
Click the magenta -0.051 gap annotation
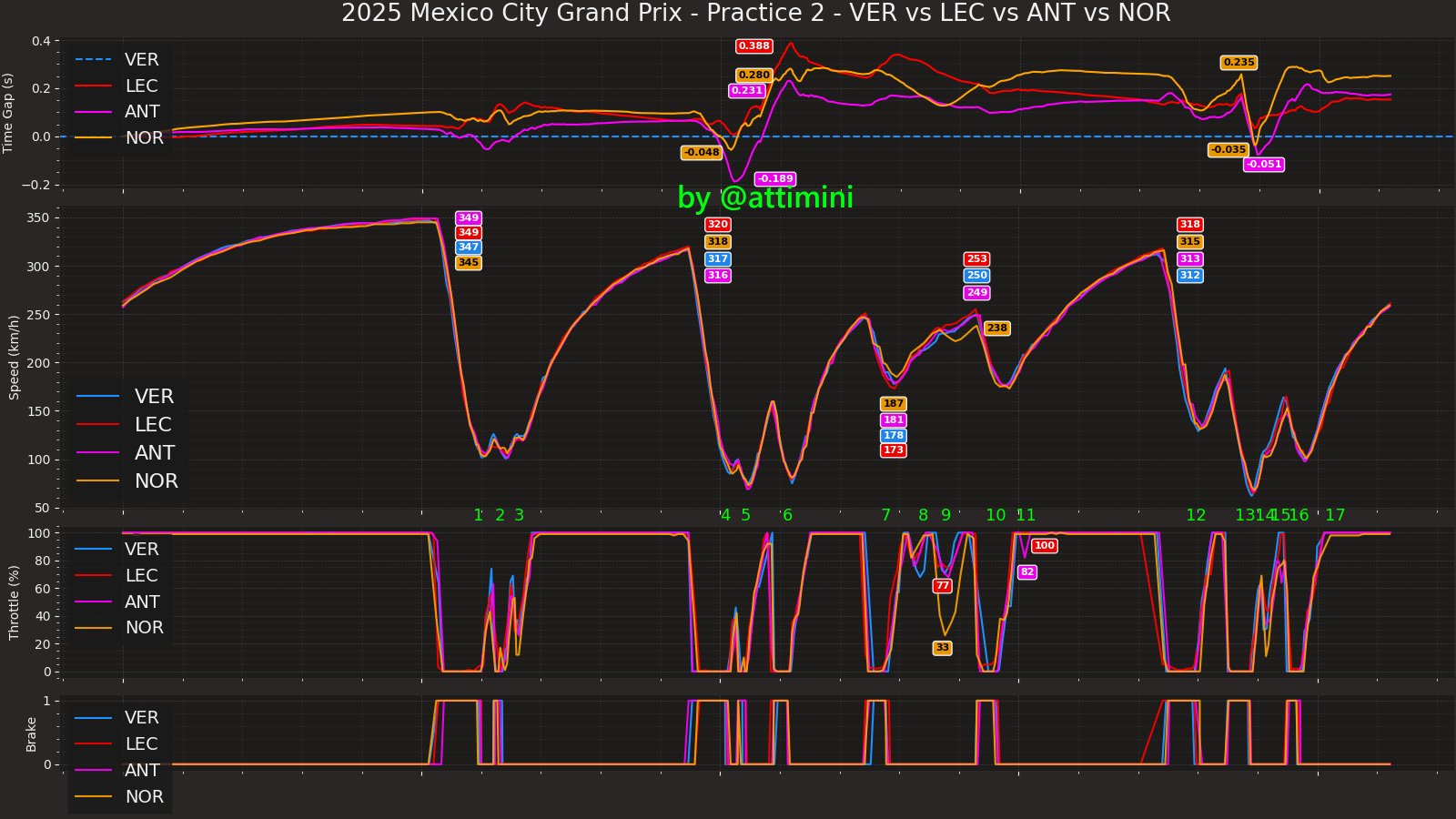tap(1264, 165)
